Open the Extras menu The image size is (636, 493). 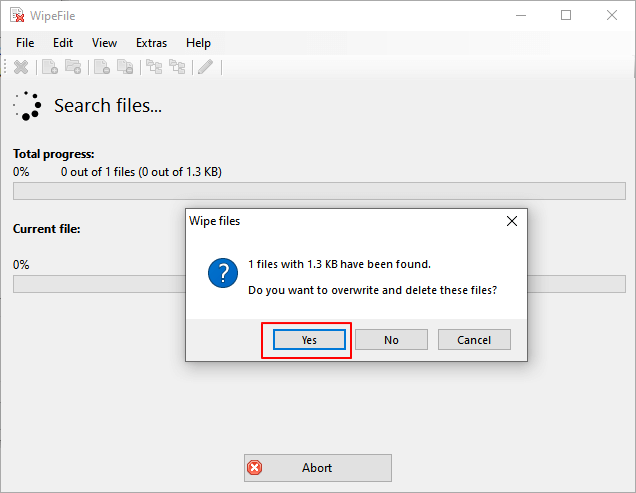pos(150,43)
